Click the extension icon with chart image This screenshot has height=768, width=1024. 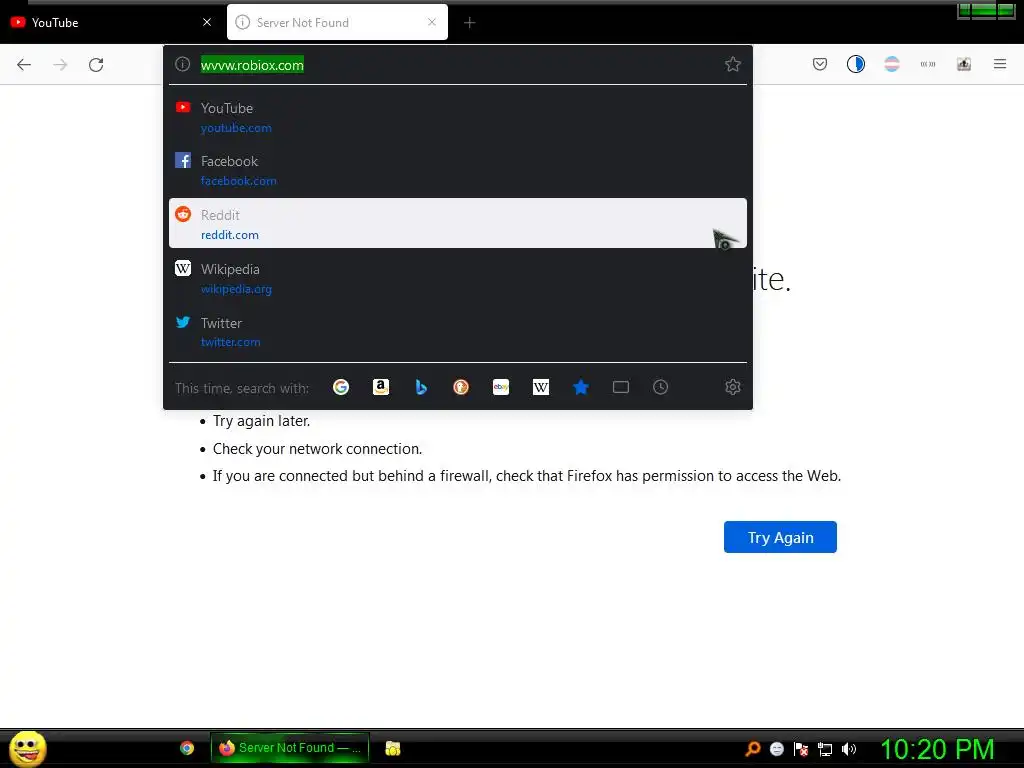(x=964, y=64)
